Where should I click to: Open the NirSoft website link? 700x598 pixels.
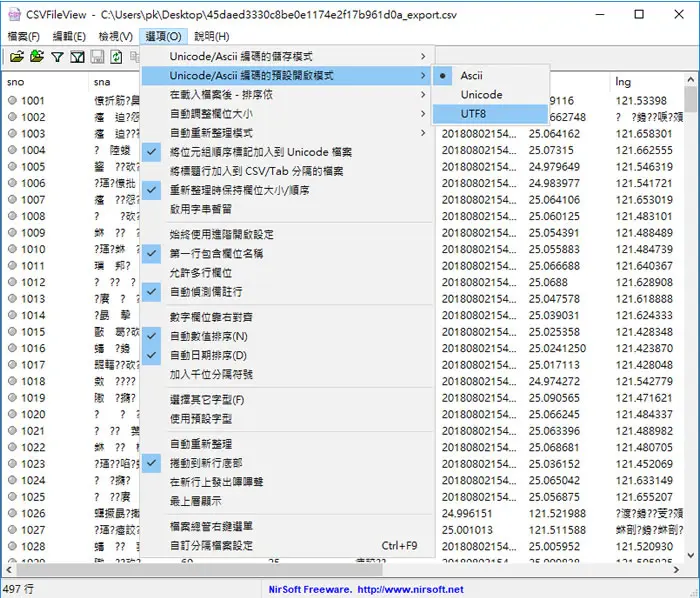tap(410, 589)
